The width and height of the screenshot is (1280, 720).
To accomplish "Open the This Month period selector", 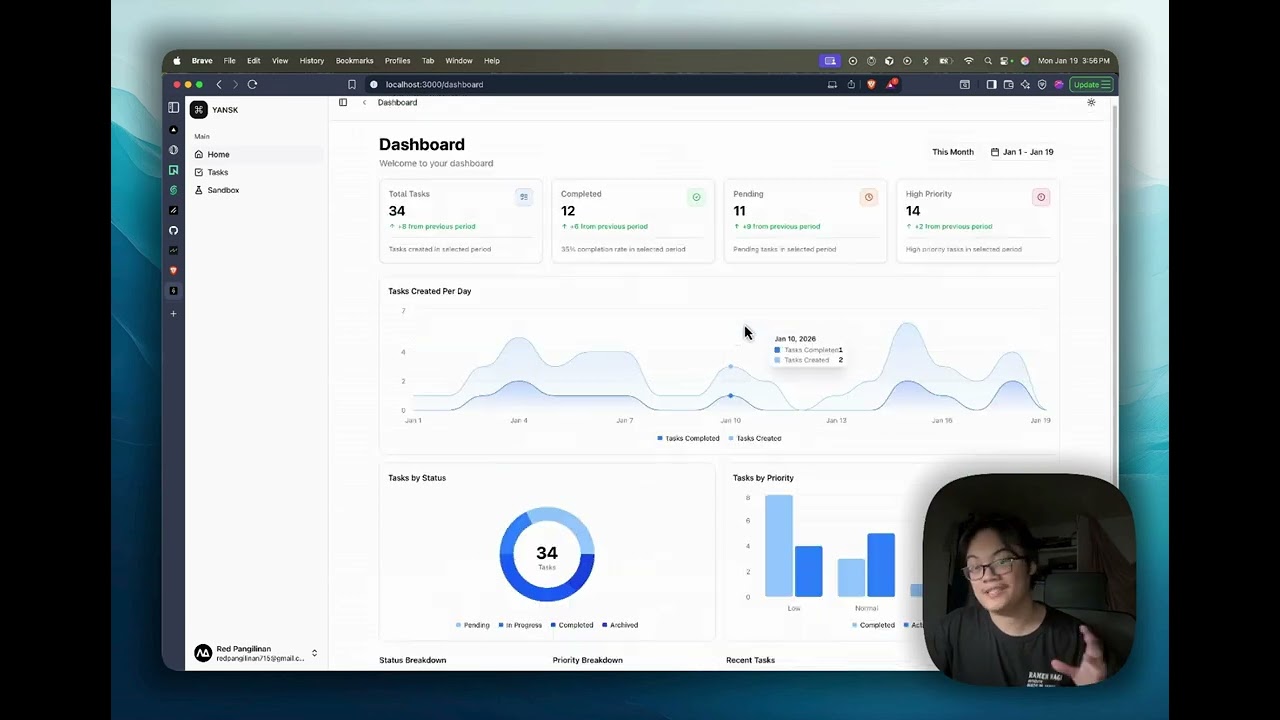I will (x=952, y=152).
